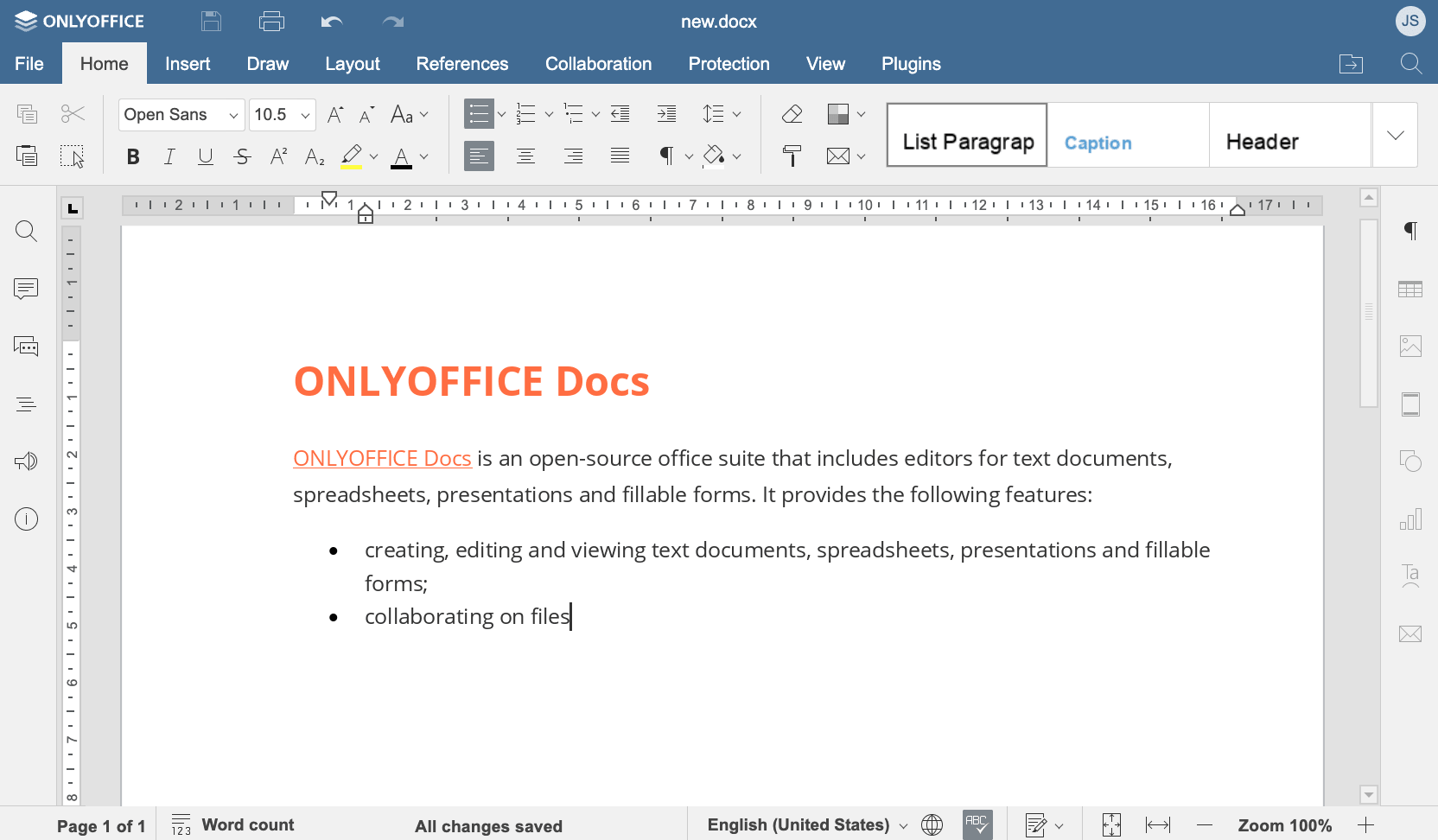Apply the Caption paragraph style
This screenshot has width=1438, height=840.
[x=1098, y=142]
